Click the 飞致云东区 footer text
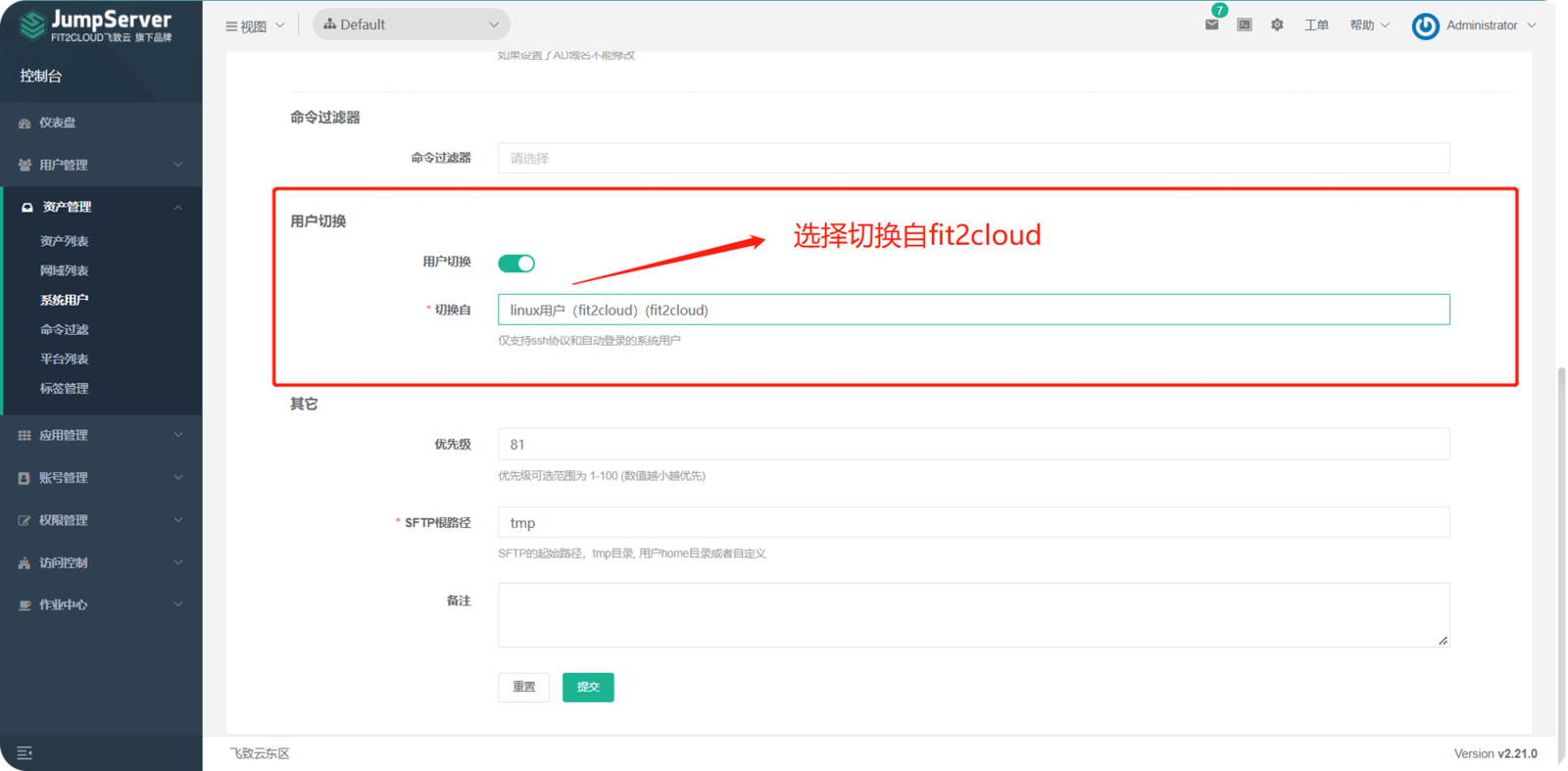This screenshot has width=1568, height=771. 259,753
